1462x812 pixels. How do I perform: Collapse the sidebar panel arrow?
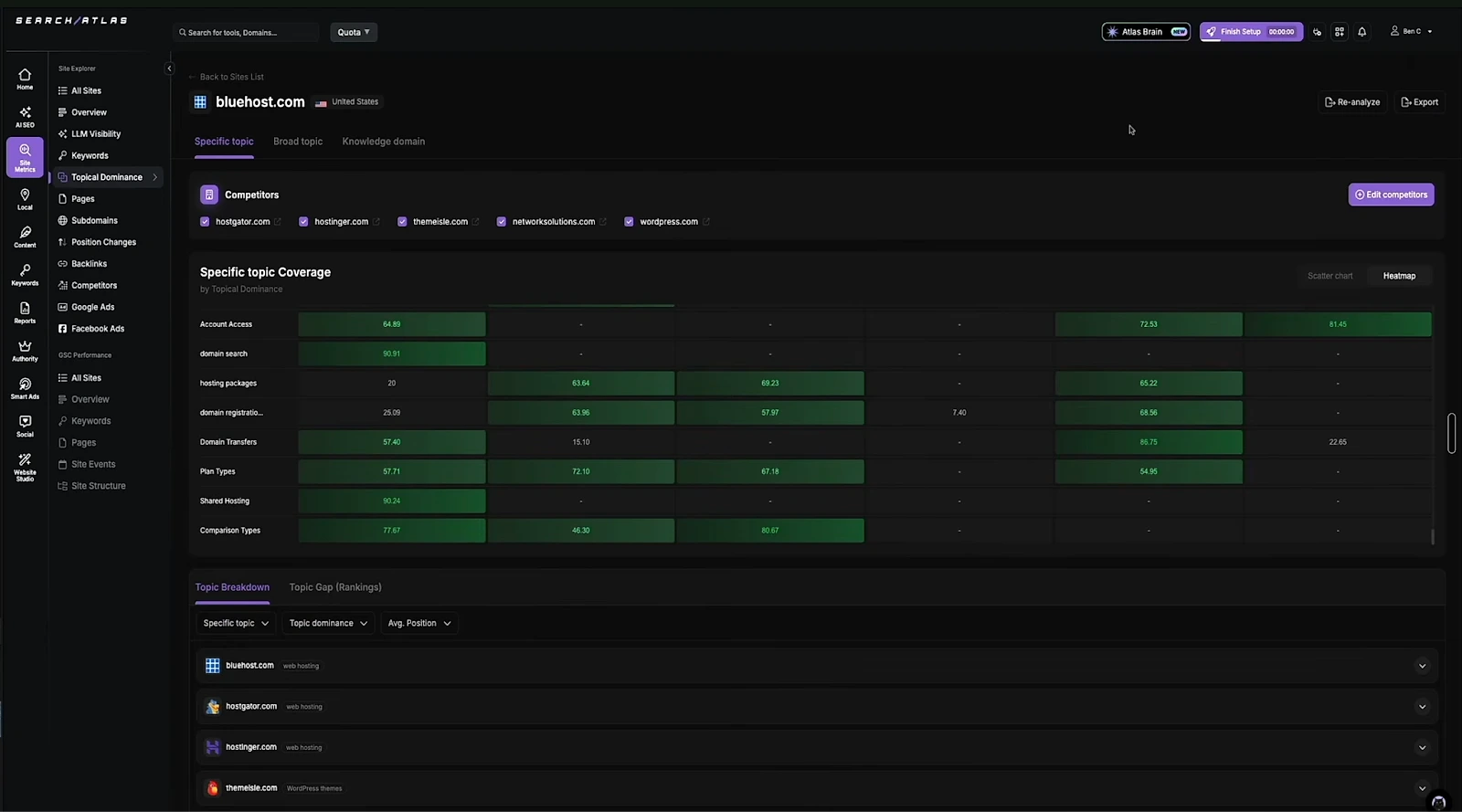click(x=169, y=69)
